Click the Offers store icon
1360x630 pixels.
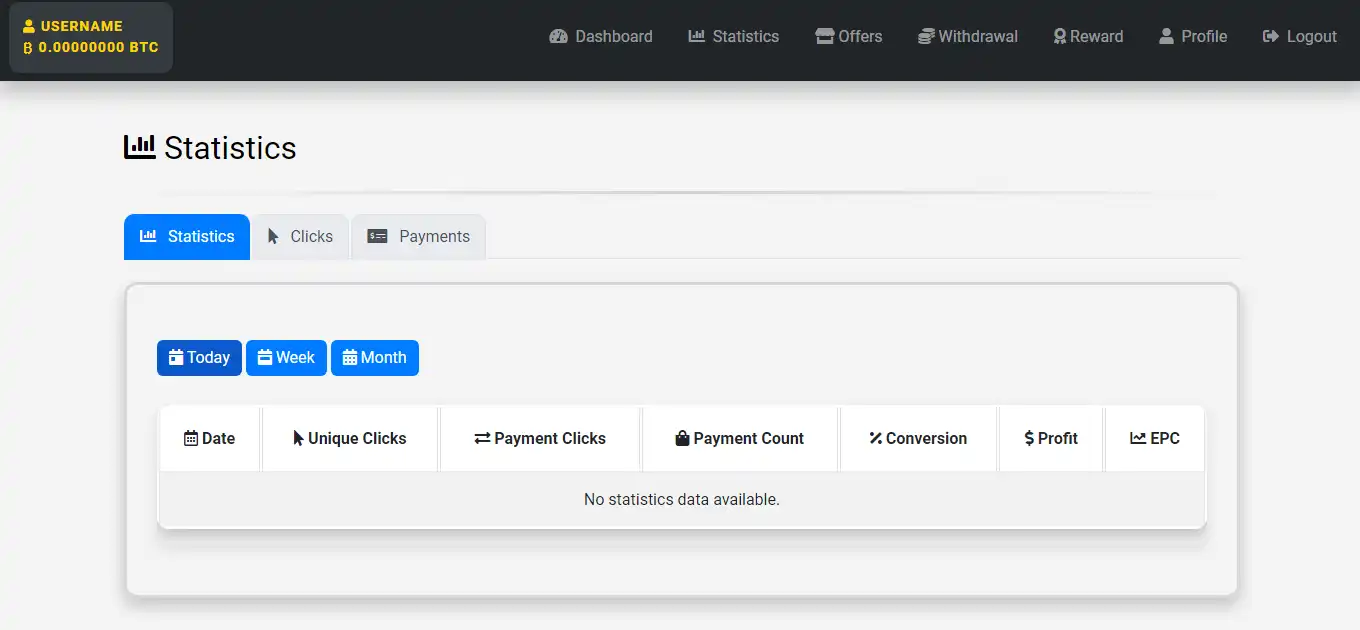(824, 37)
